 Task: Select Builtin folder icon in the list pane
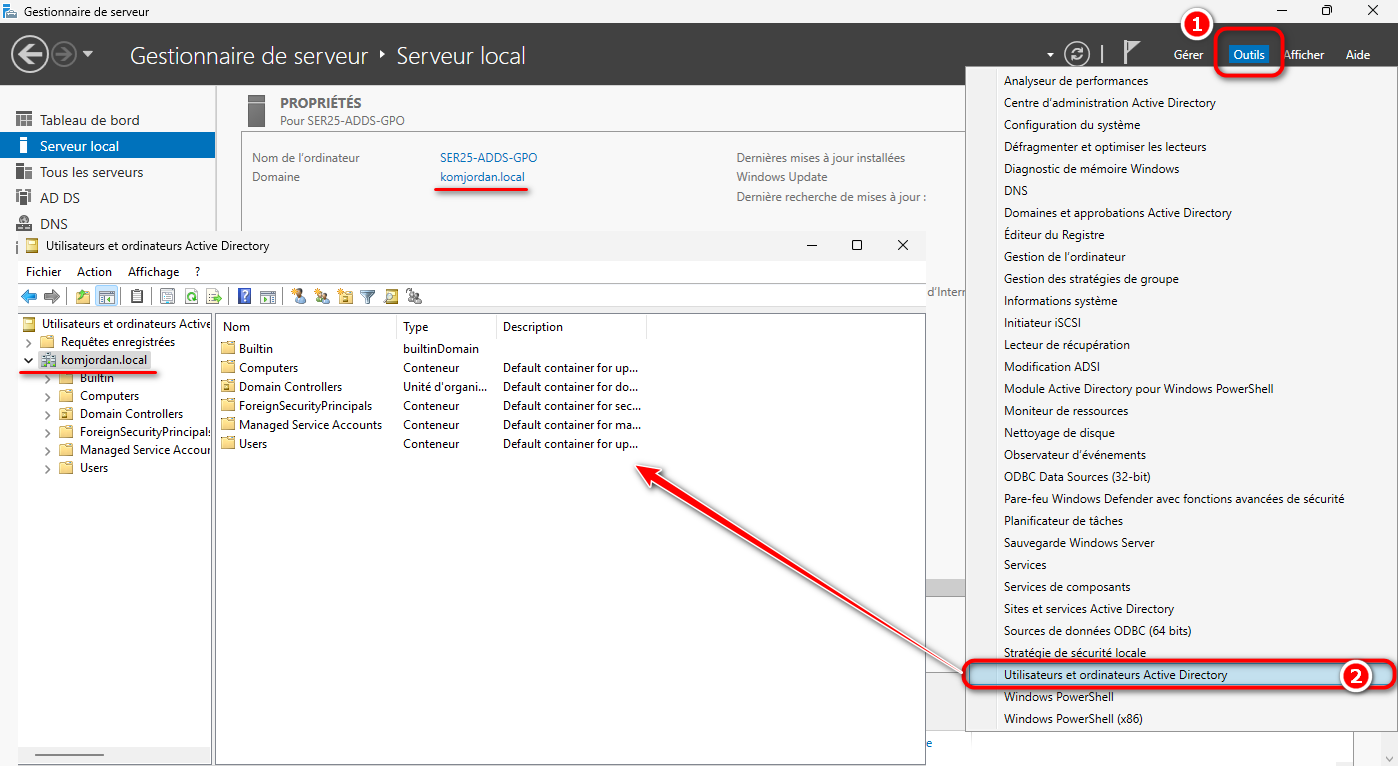tap(228, 349)
